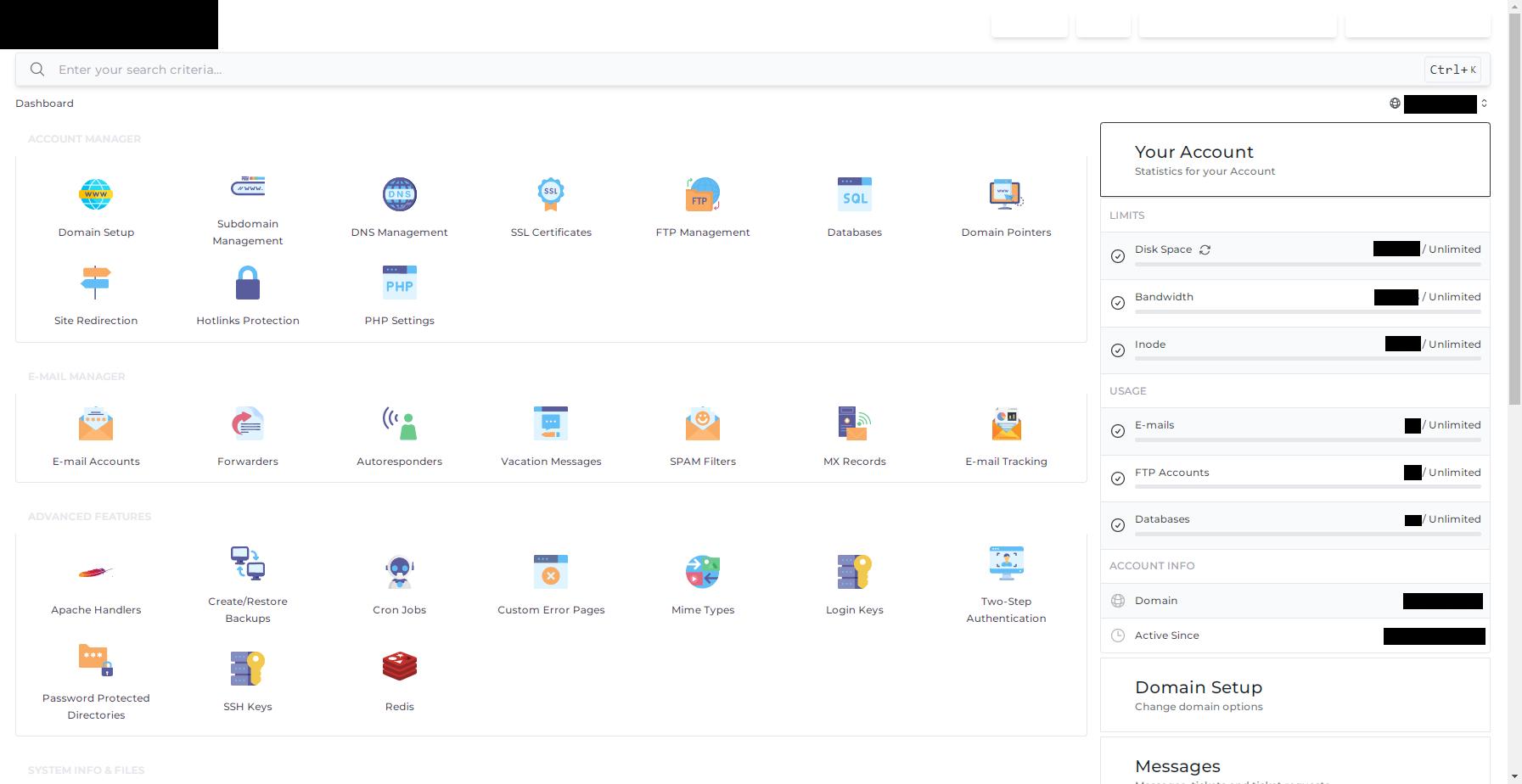The width and height of the screenshot is (1522, 784).
Task: Click the Databases SQL icon
Action: 854,194
